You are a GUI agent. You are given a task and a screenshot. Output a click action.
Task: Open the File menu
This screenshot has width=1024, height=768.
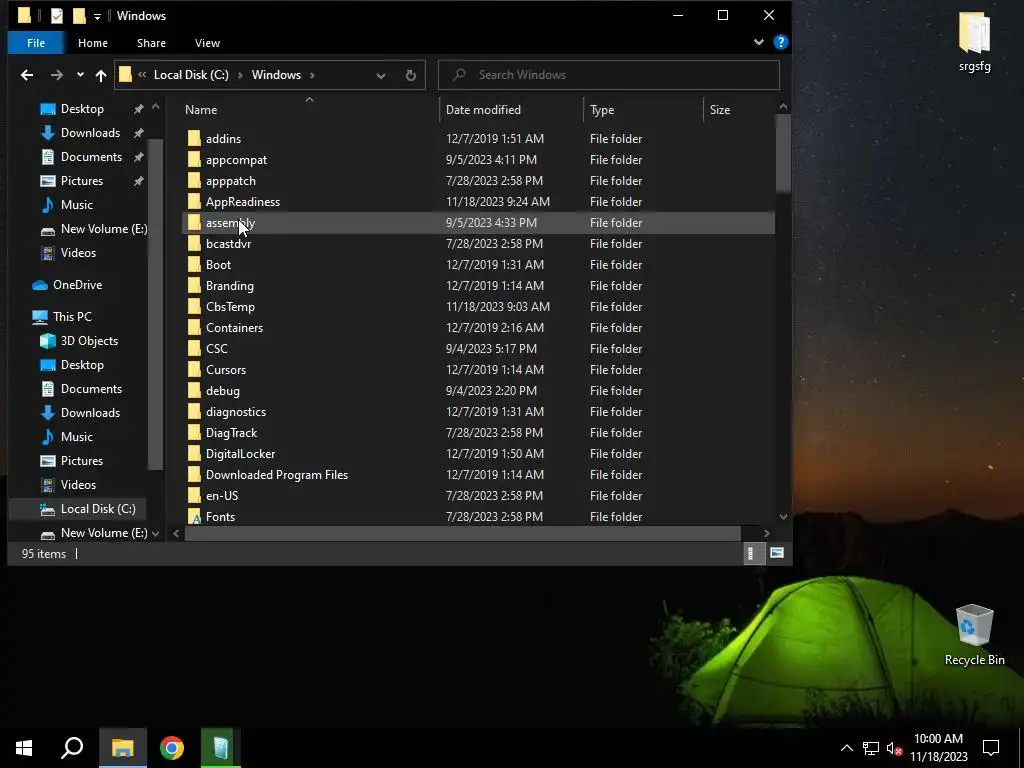point(36,43)
